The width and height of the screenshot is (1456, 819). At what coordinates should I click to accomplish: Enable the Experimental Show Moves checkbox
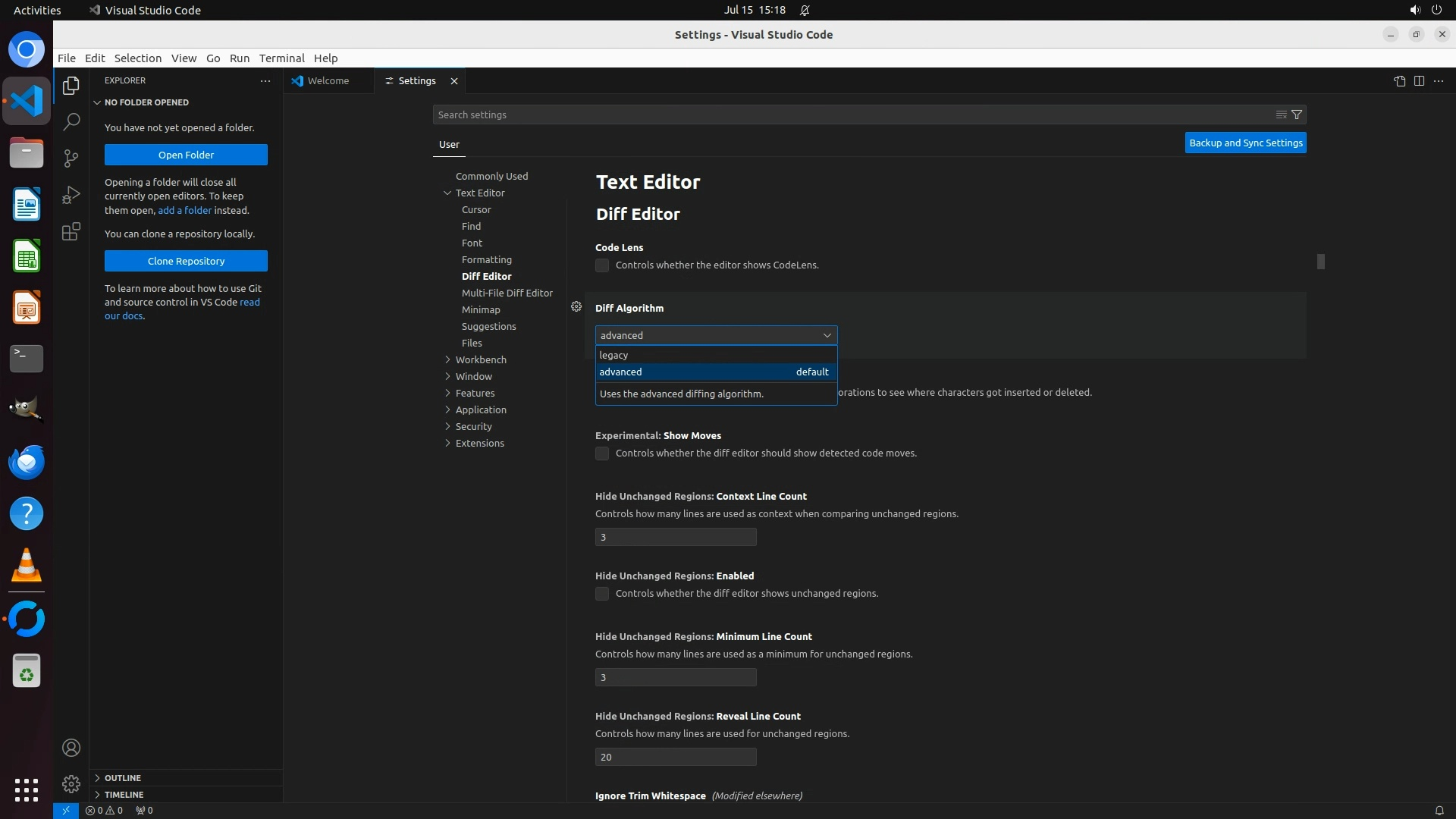tap(602, 453)
